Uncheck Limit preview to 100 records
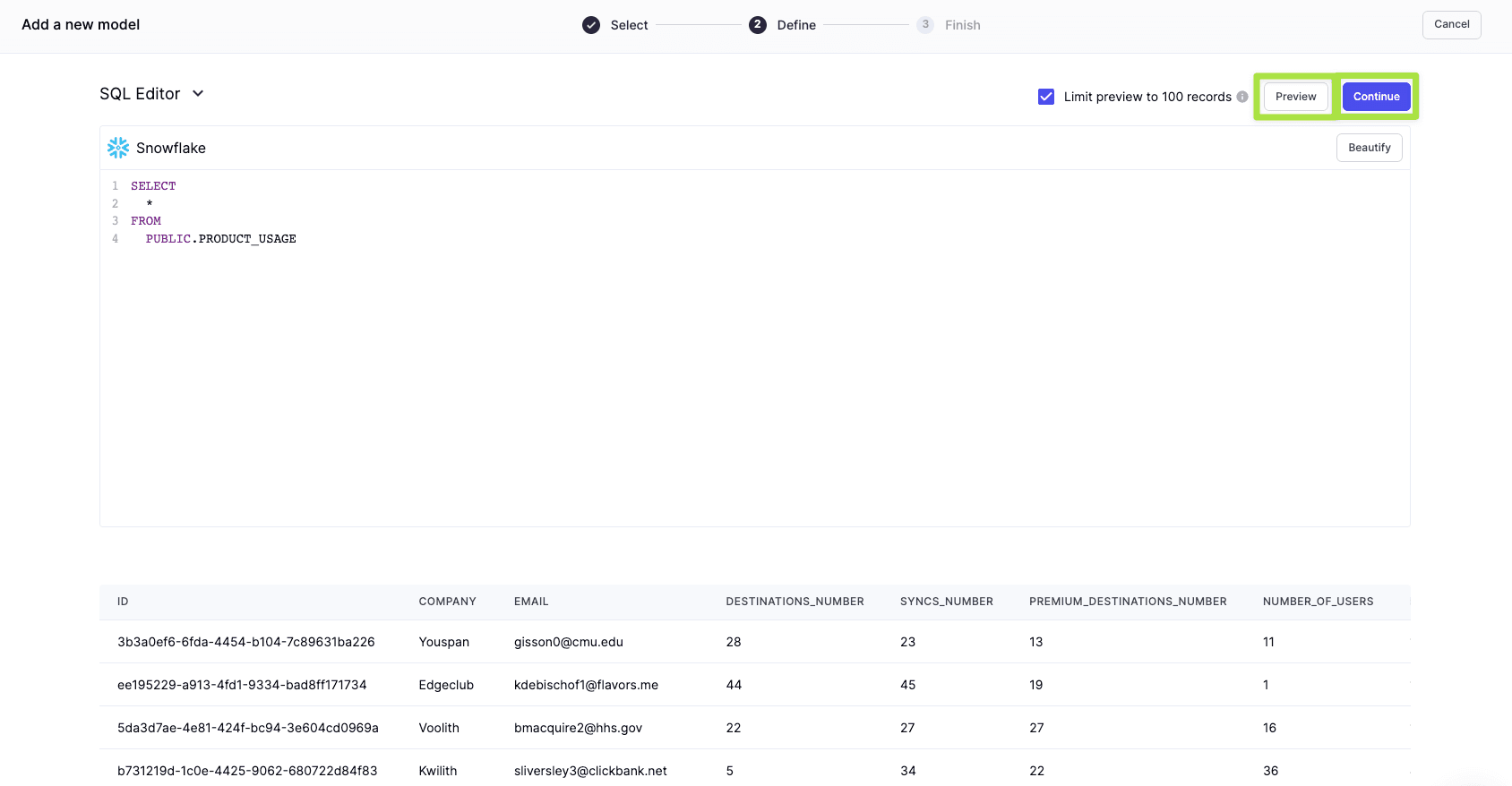 [x=1046, y=97]
